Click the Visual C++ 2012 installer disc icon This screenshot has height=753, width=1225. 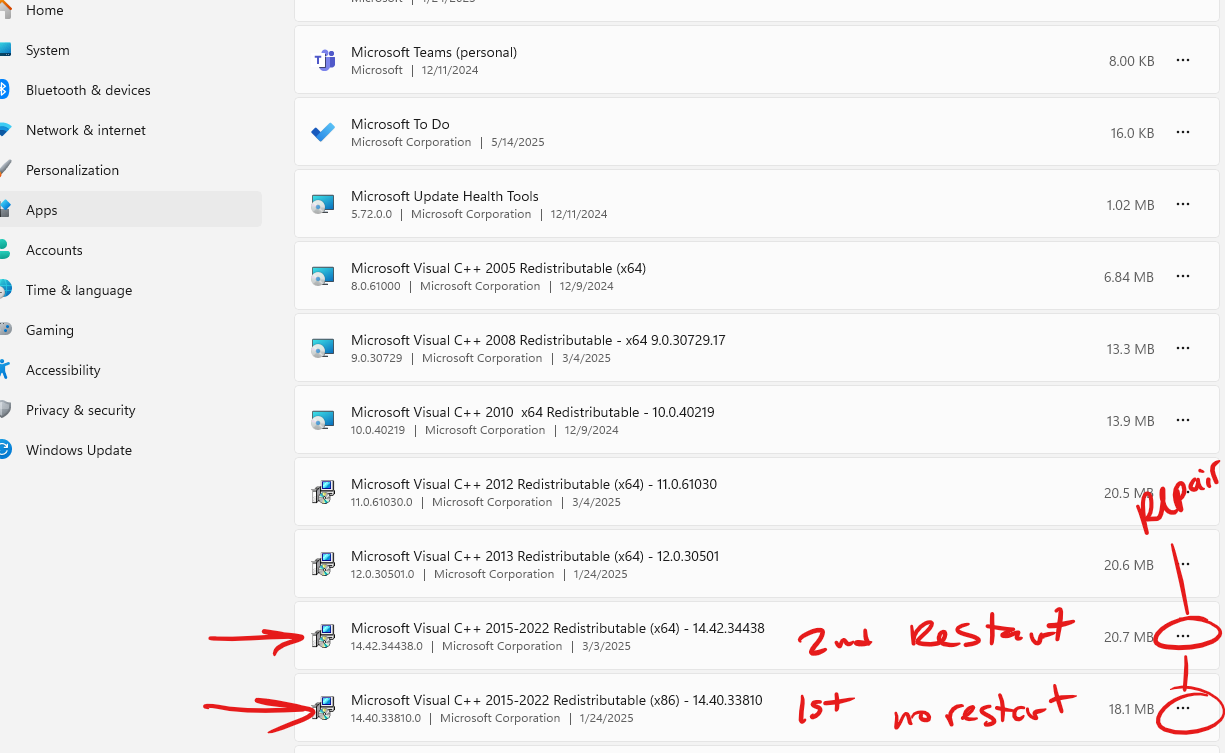point(324,492)
